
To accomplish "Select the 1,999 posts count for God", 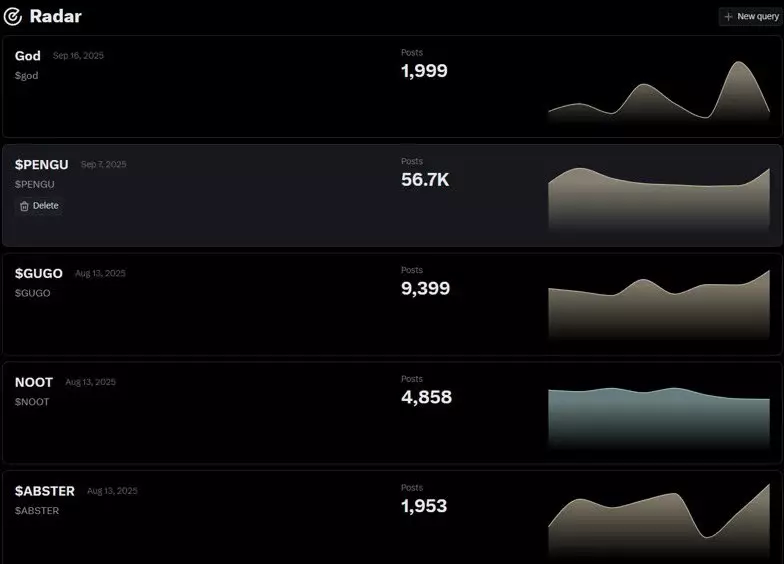I will click(424, 70).
